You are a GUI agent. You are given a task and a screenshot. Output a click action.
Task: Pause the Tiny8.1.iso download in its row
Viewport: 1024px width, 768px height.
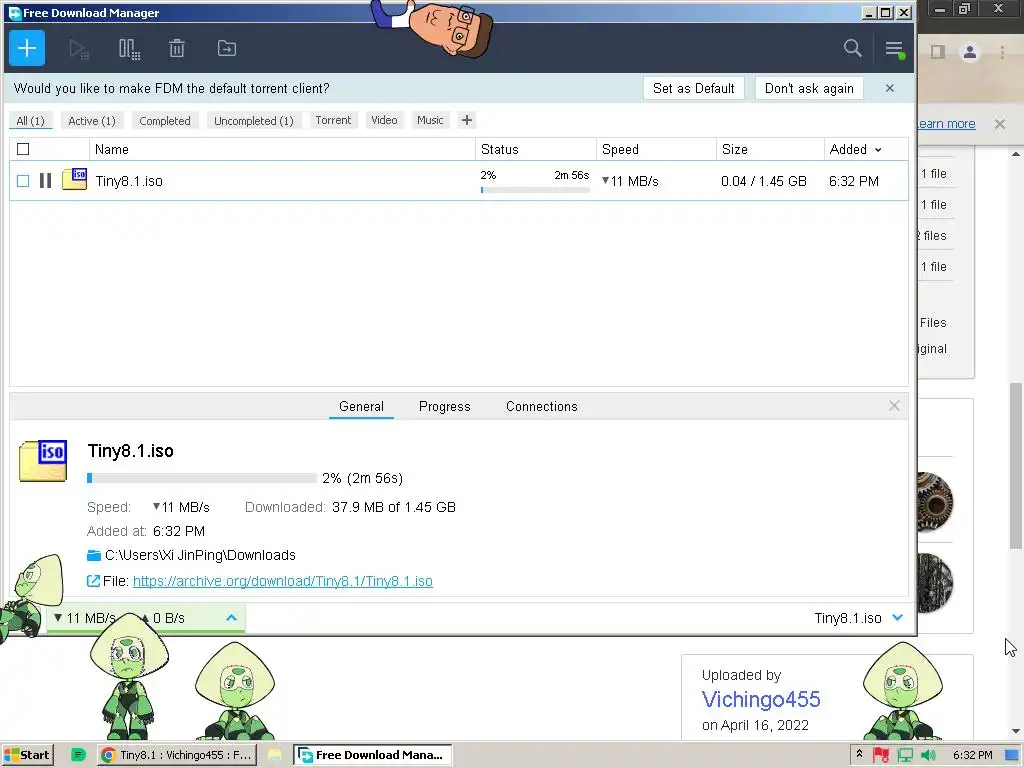click(45, 181)
